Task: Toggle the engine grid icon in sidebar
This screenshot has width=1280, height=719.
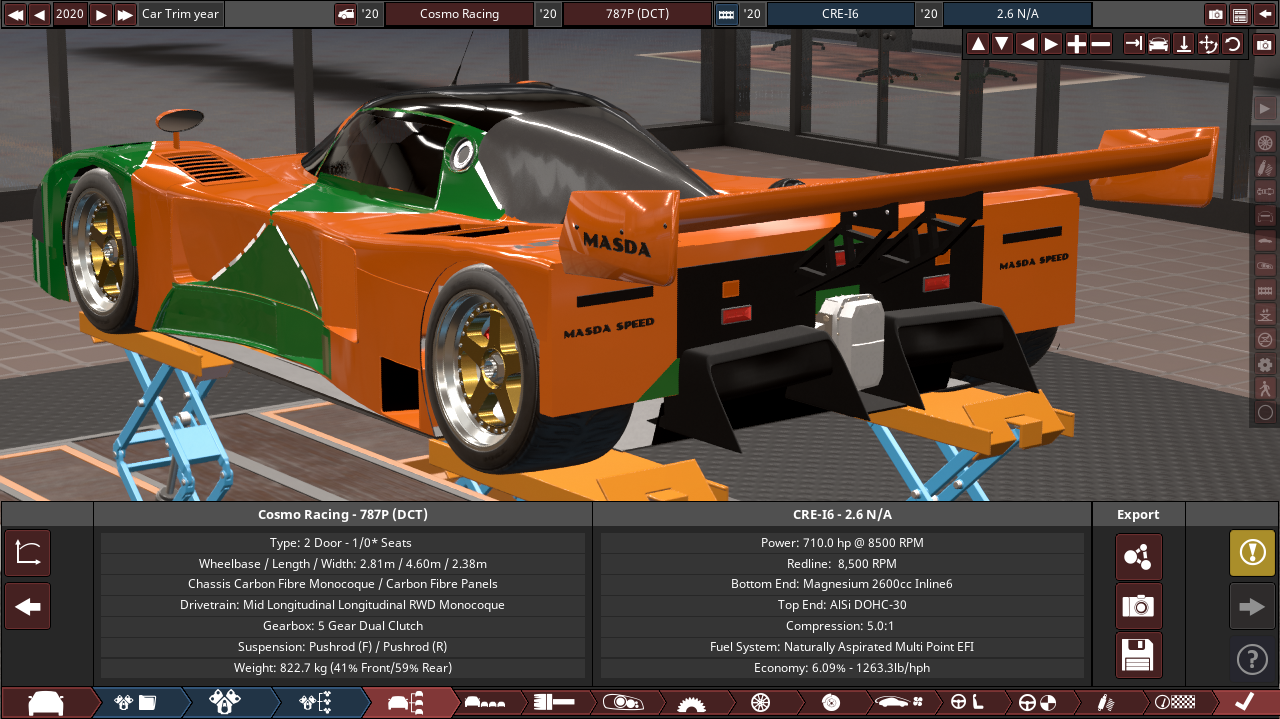Action: (1265, 290)
